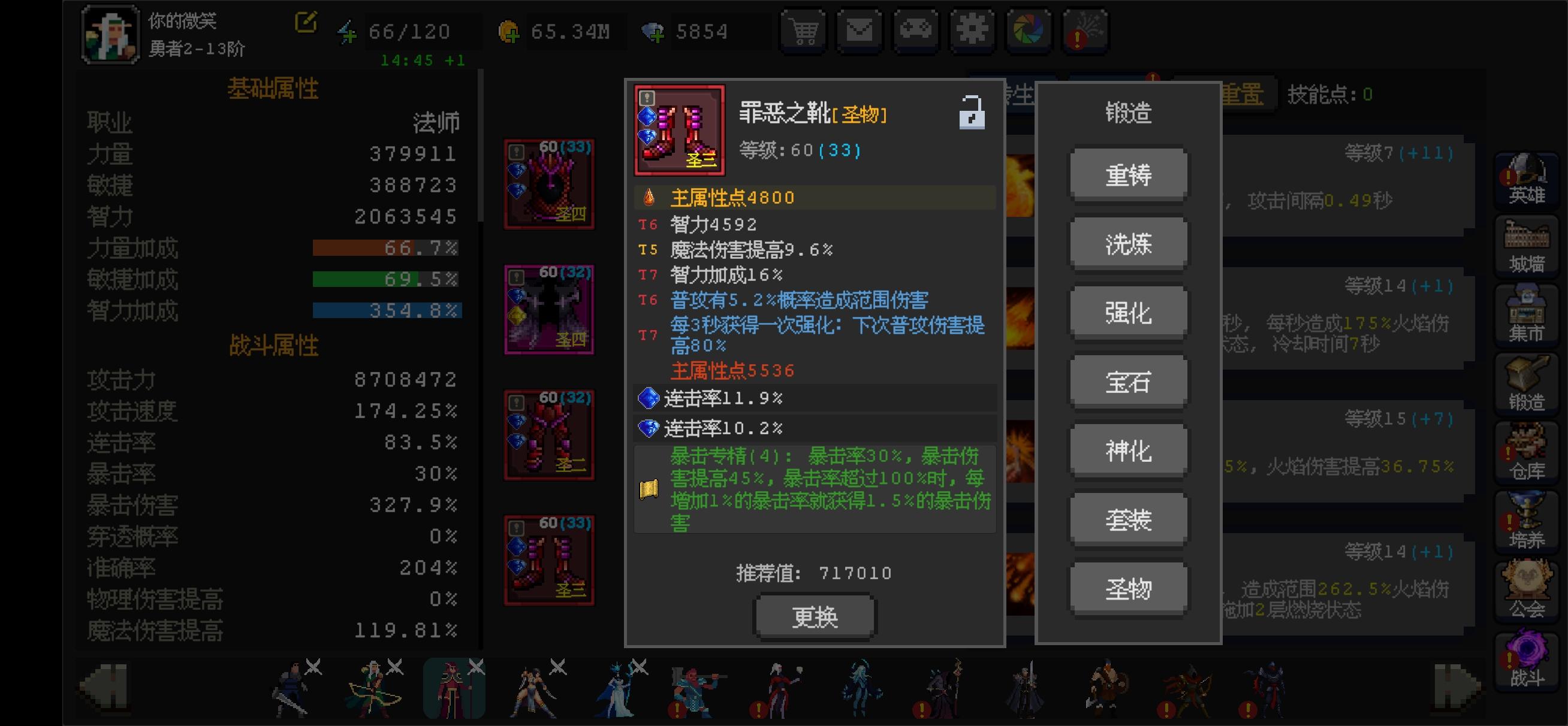This screenshot has width=1568, height=726.
Task: Click the edit name pencil icon
Action: coord(306,23)
